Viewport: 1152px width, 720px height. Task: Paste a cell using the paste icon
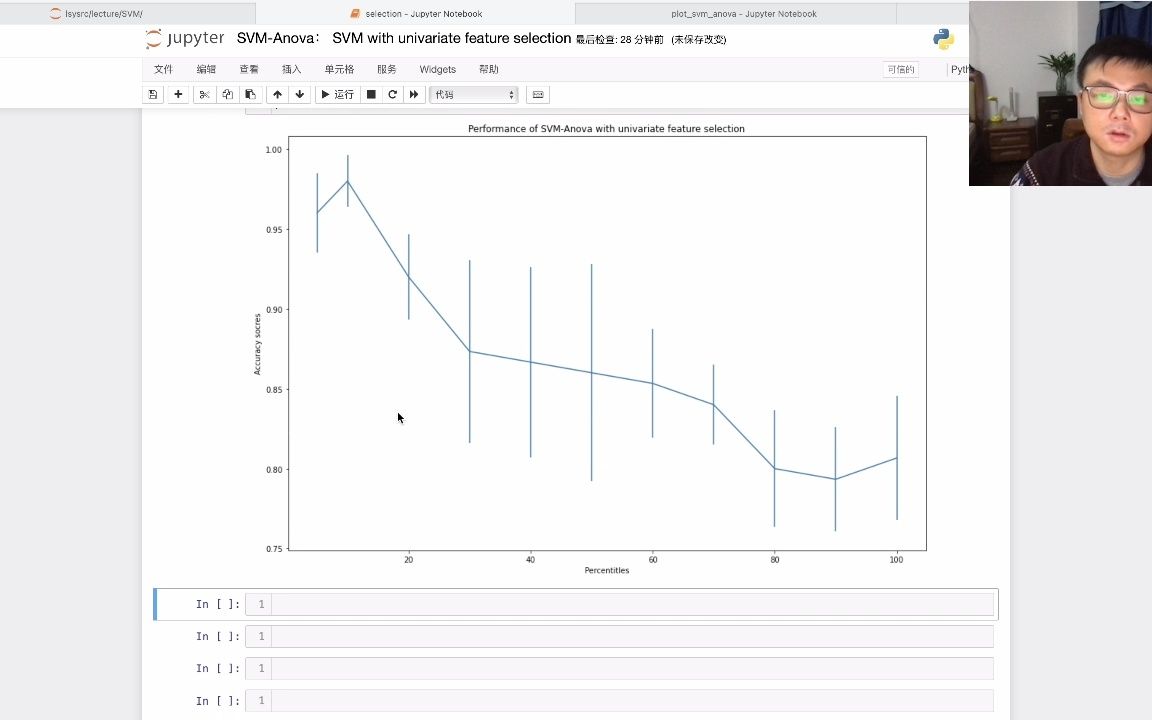coord(251,94)
